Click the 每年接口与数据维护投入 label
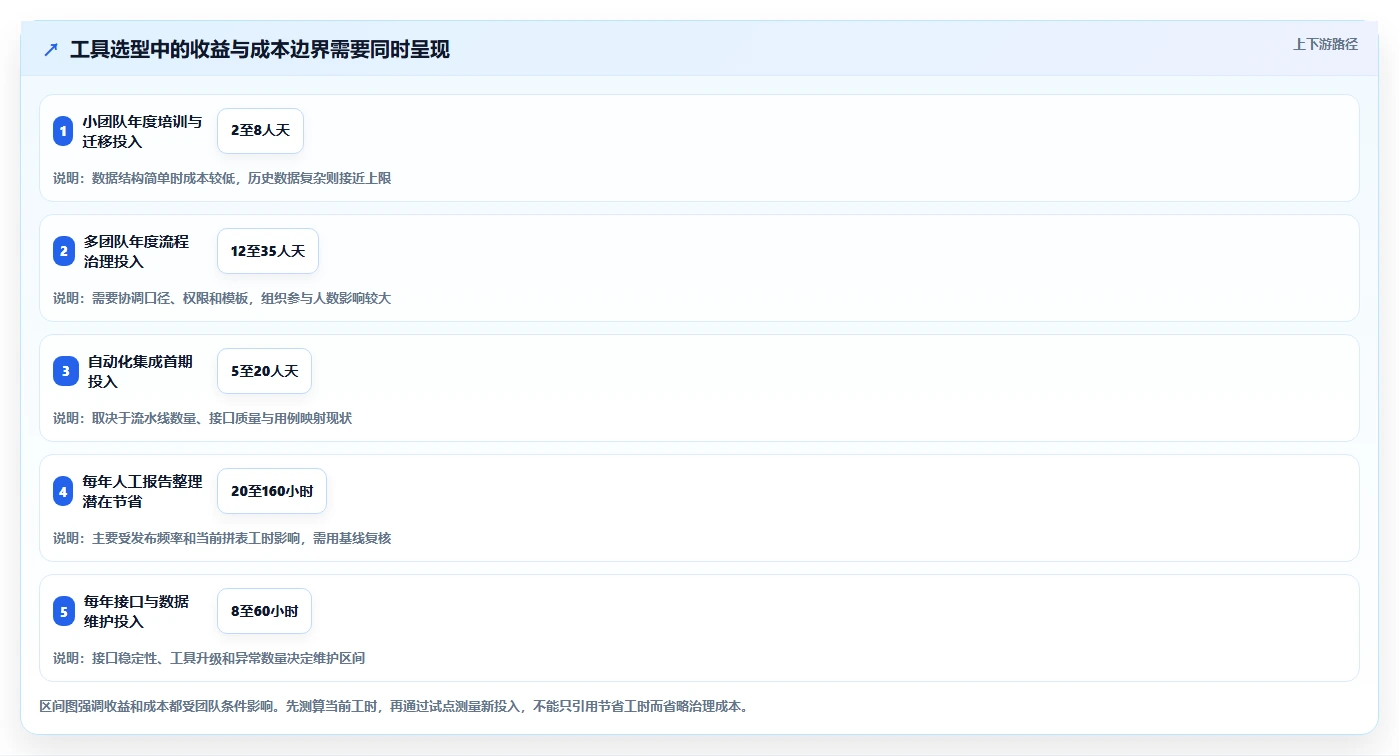1399x756 pixels. click(x=137, y=611)
